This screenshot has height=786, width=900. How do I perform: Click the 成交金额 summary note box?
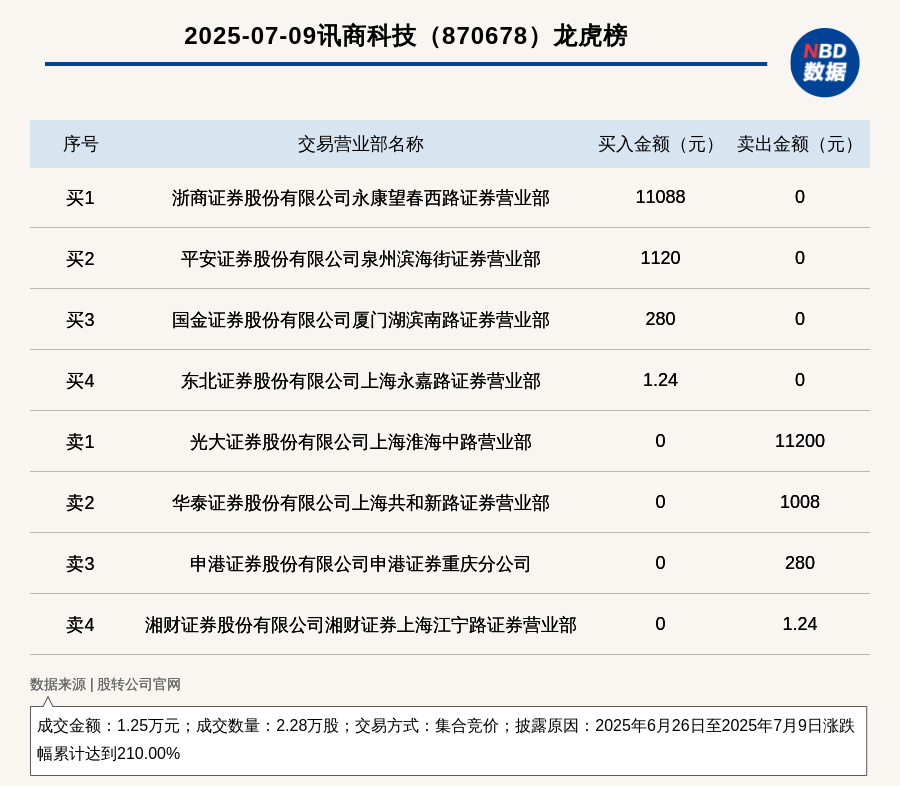click(x=448, y=741)
